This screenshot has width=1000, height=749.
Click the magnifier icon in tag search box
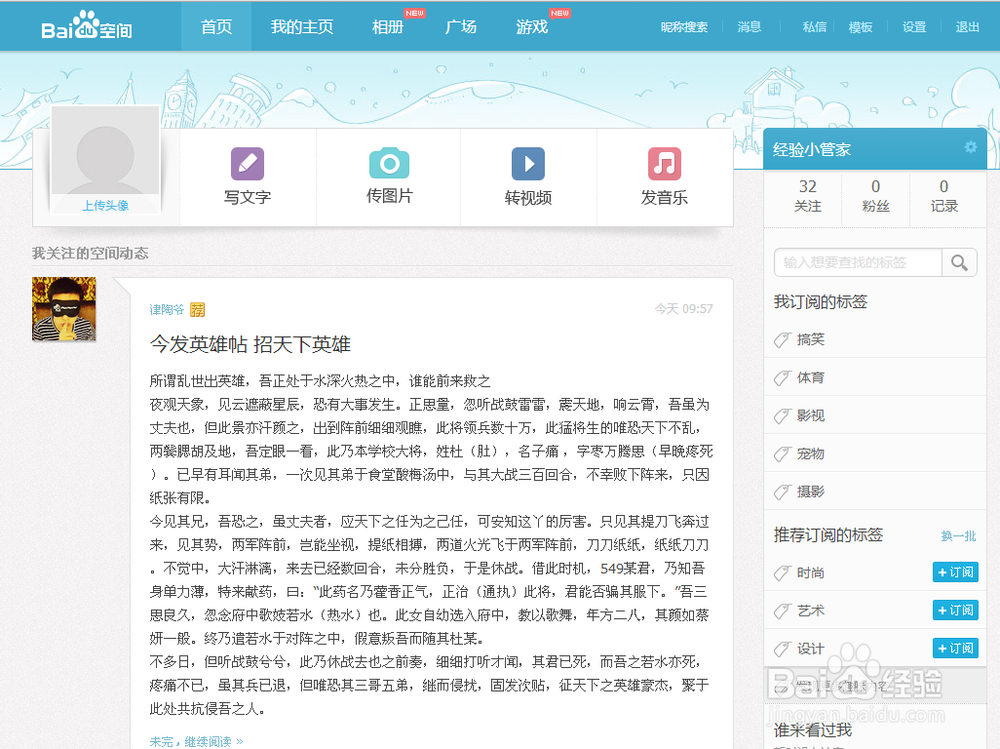958,262
